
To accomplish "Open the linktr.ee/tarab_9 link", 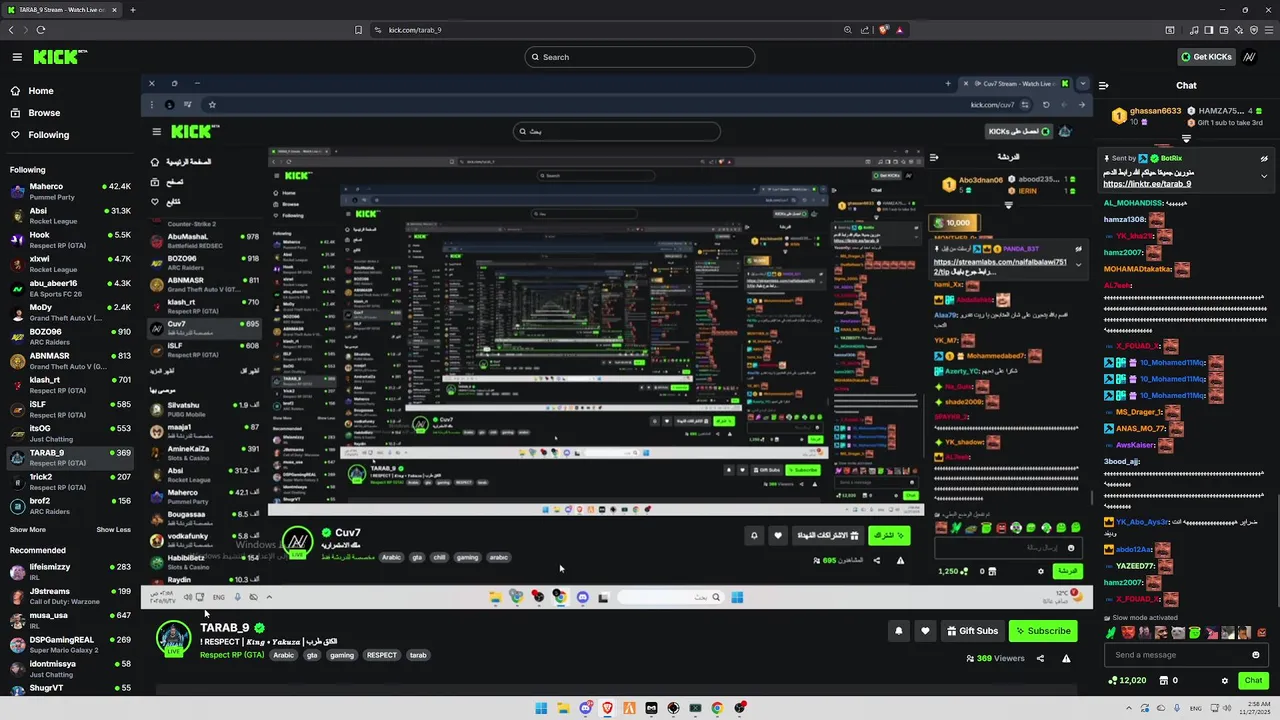I will point(1147,184).
